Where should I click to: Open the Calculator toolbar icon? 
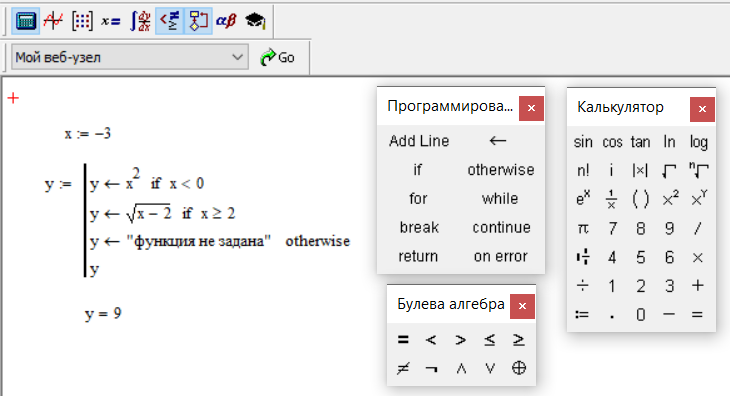coord(25,20)
